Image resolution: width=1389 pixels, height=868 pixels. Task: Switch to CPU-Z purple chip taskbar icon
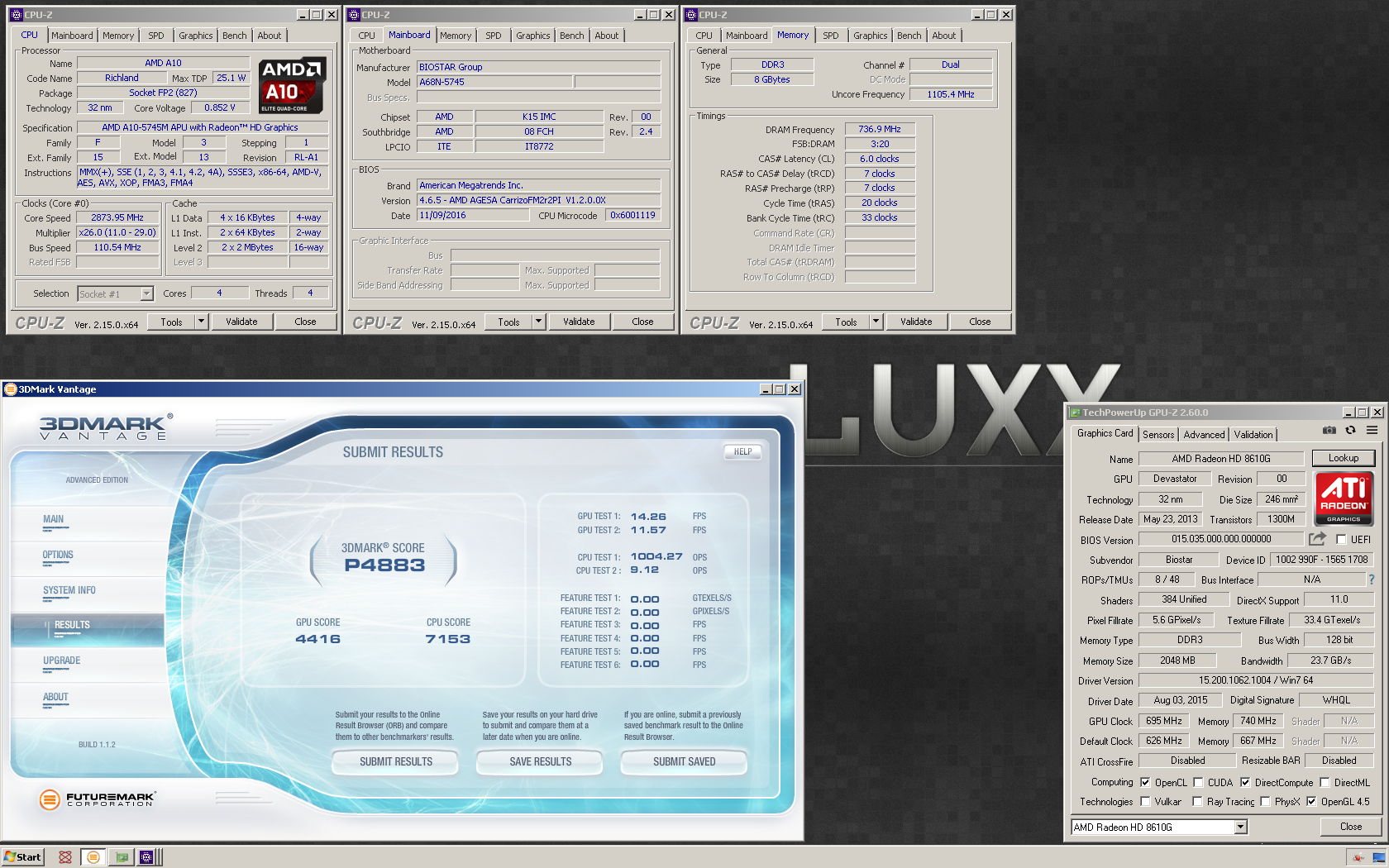[x=146, y=857]
